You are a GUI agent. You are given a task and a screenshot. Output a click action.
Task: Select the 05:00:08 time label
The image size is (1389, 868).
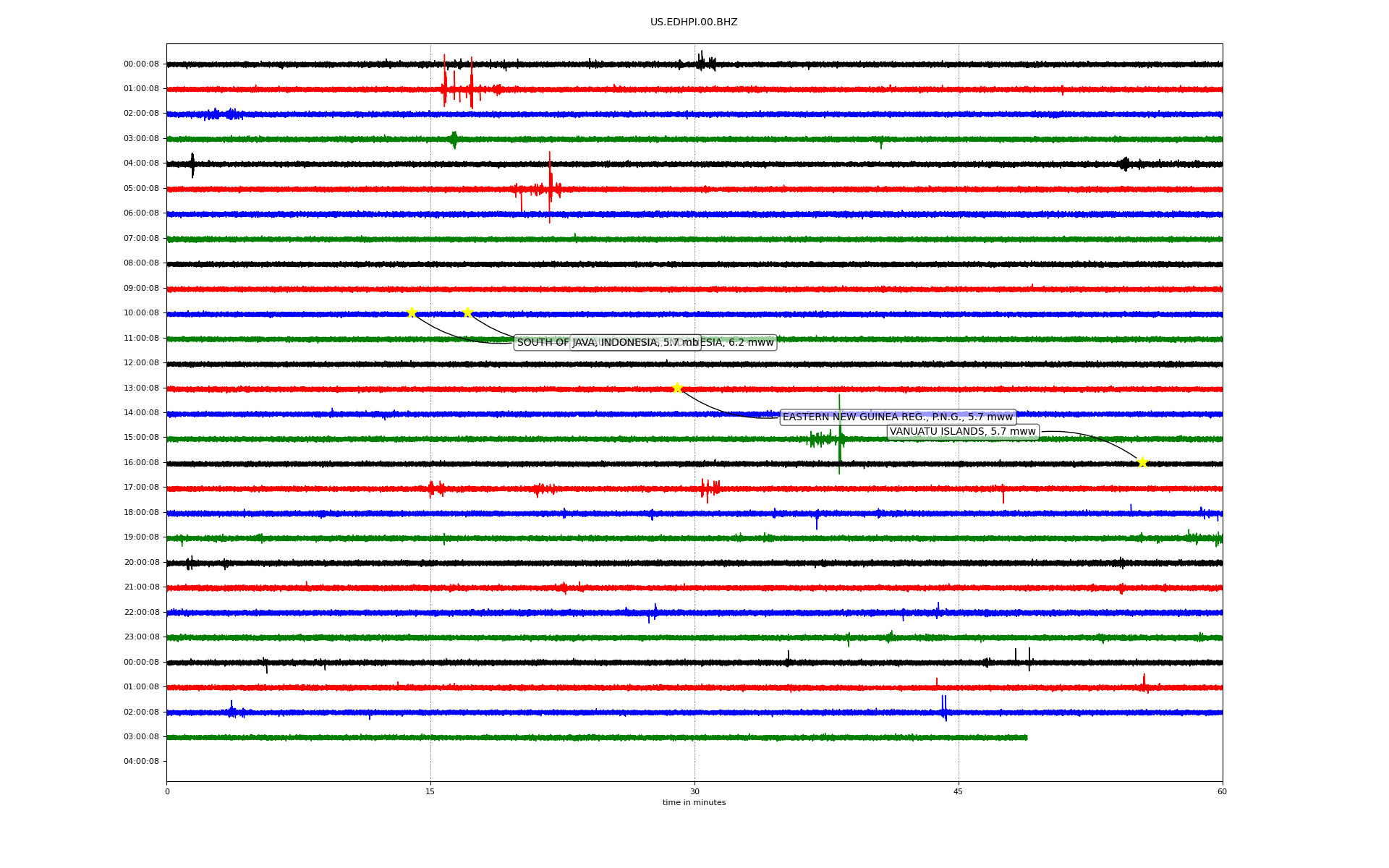pyautogui.click(x=141, y=189)
